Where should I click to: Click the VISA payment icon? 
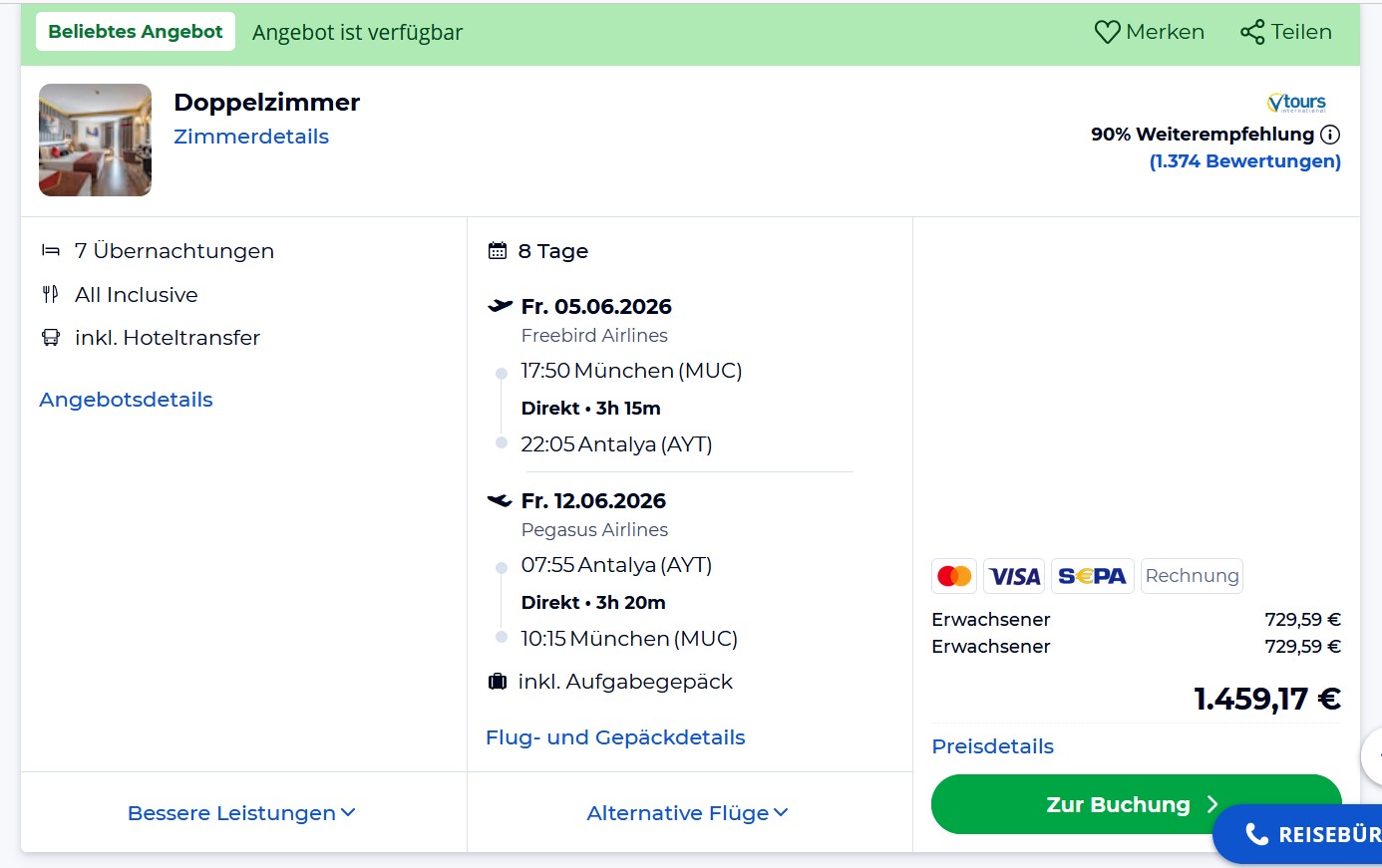click(1014, 576)
